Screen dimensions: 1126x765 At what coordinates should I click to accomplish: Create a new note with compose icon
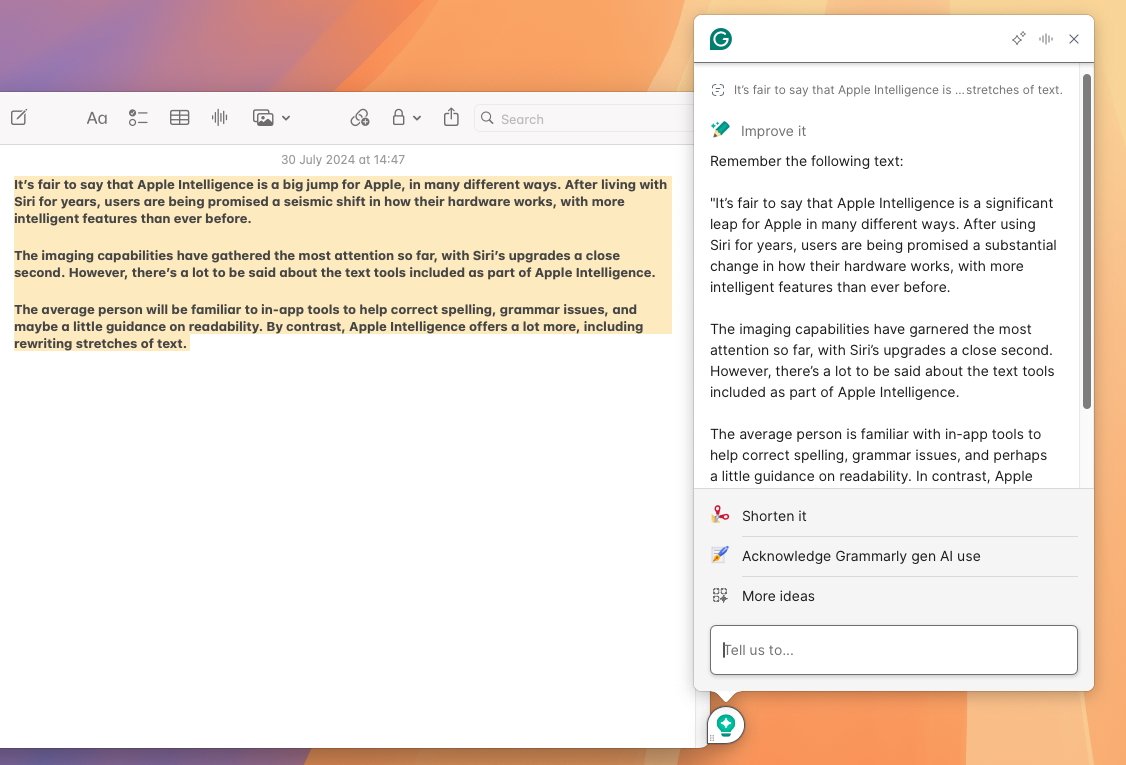19,117
